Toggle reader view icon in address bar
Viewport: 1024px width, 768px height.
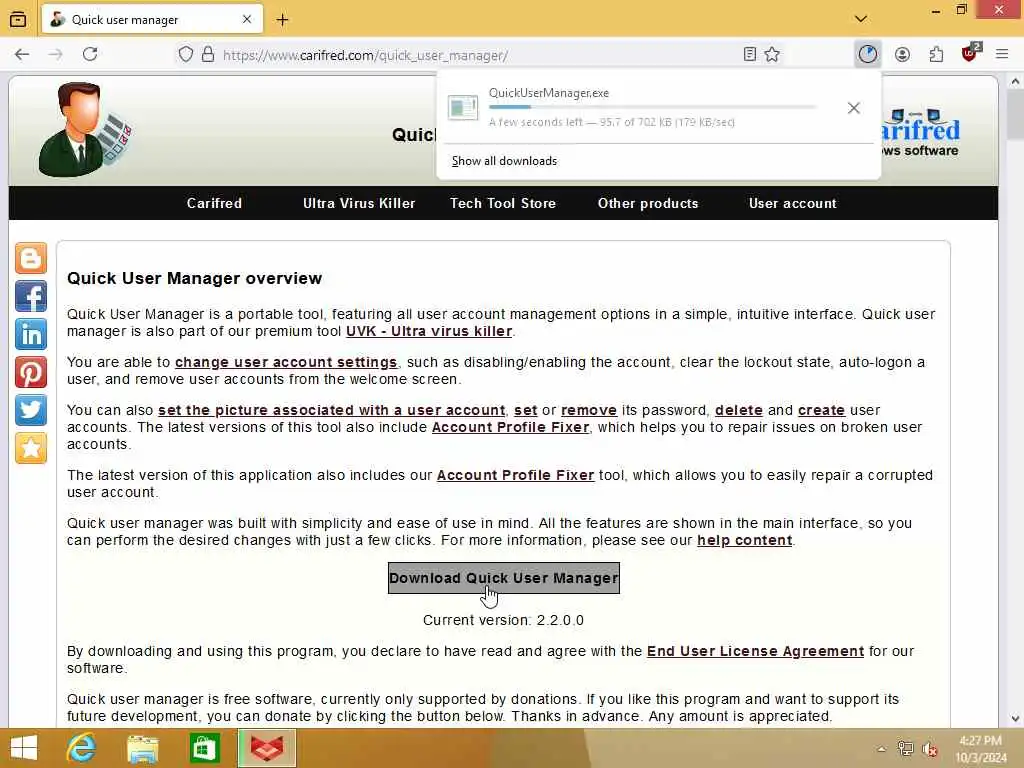(750, 55)
